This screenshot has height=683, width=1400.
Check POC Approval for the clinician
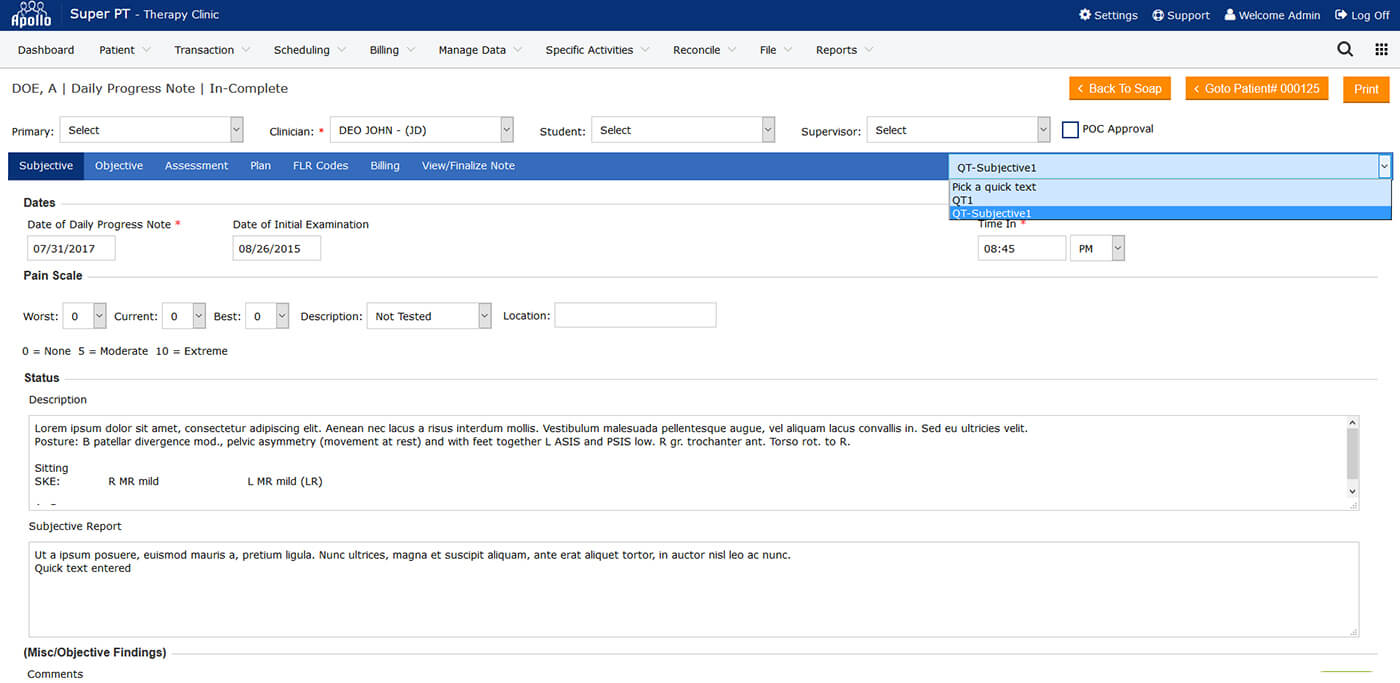point(1070,128)
